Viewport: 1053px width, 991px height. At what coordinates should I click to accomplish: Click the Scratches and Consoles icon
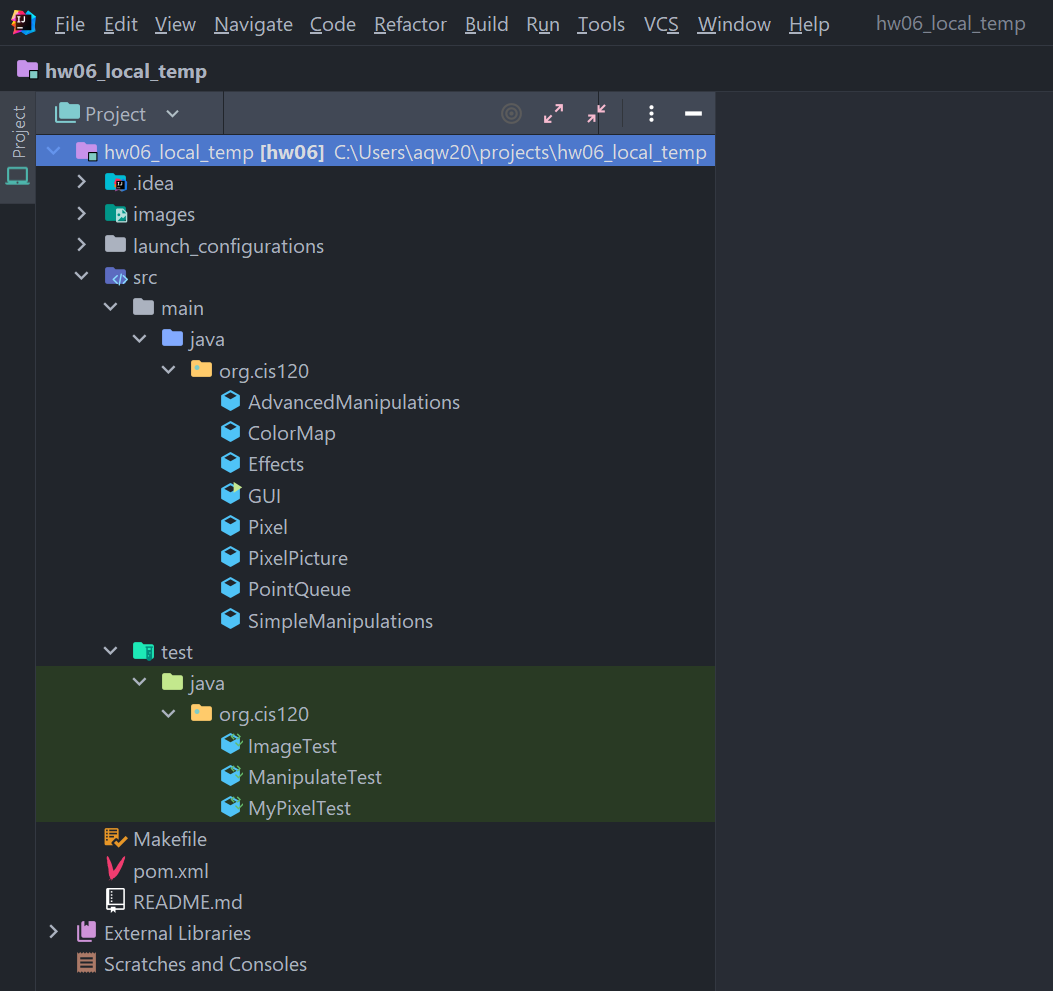click(87, 963)
